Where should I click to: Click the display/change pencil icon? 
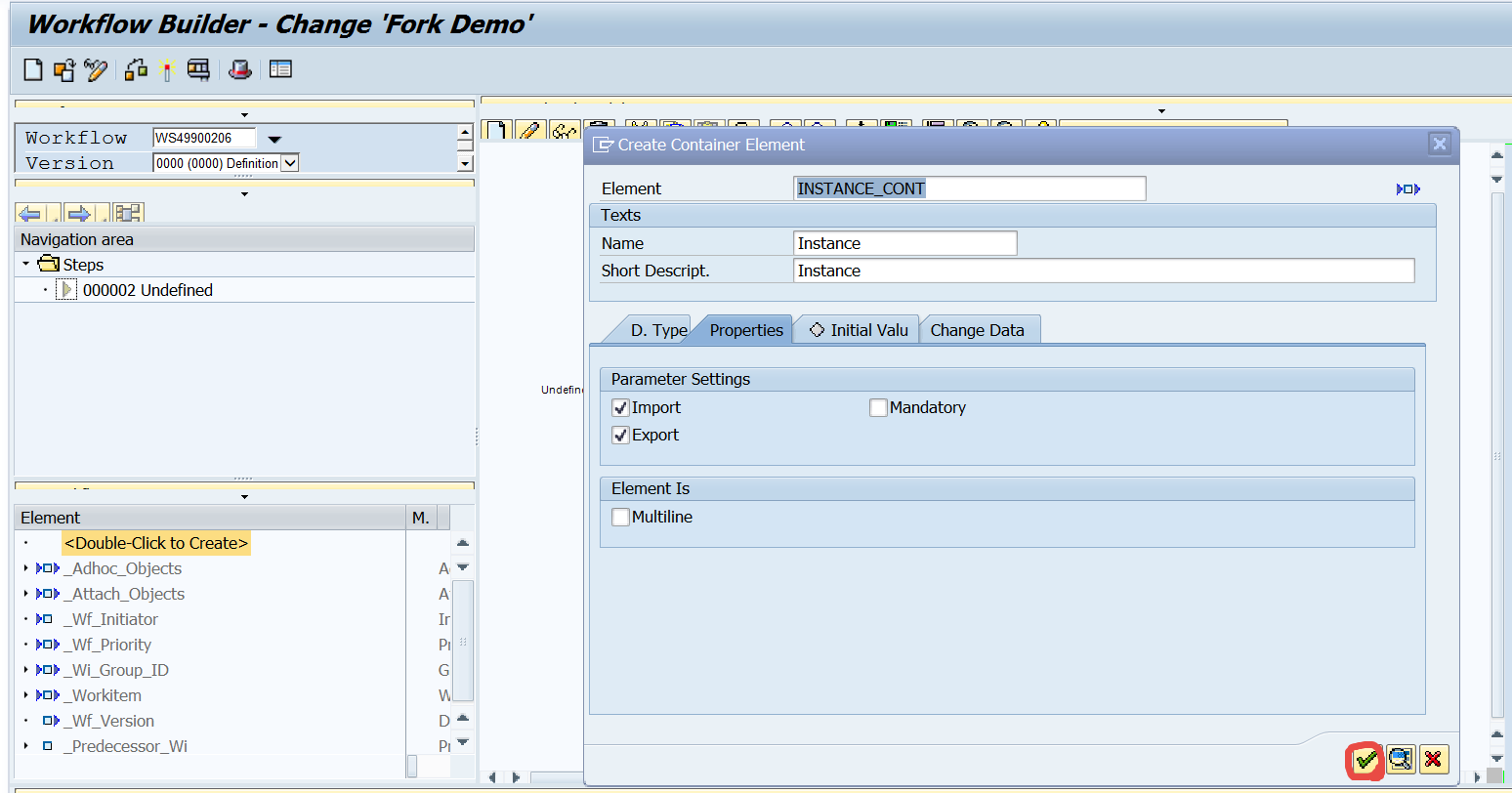pos(95,69)
